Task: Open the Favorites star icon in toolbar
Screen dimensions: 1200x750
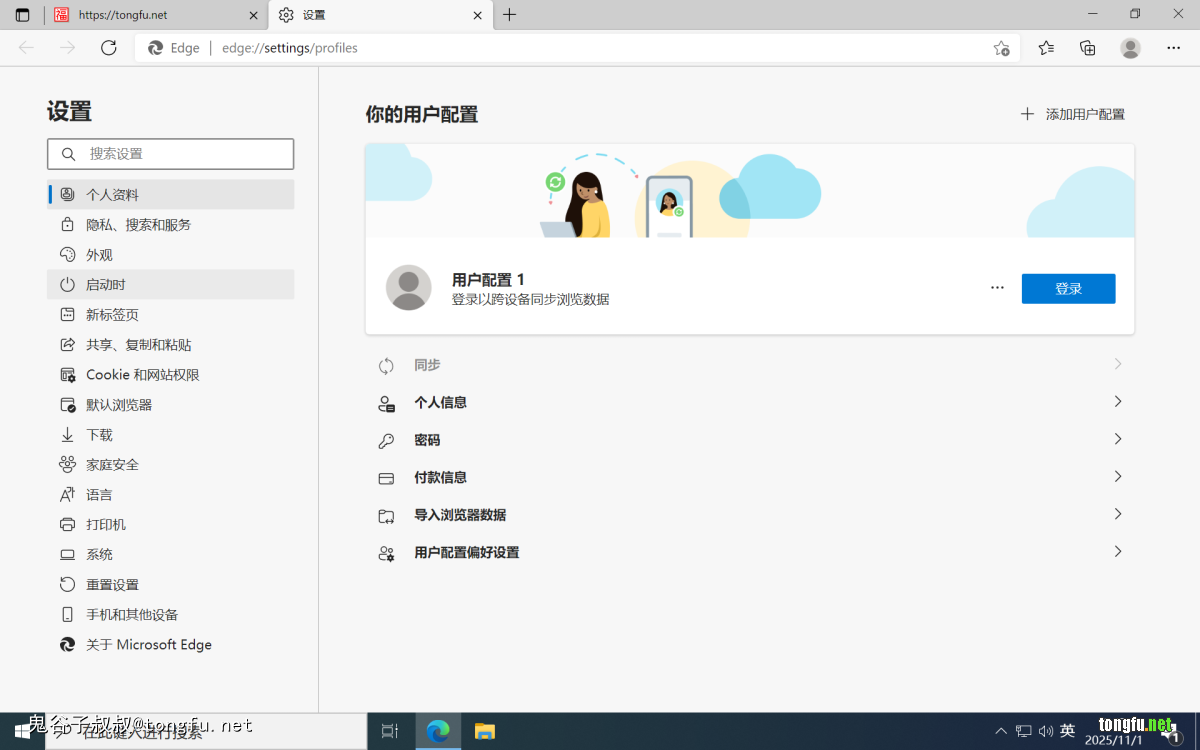Action: point(1046,48)
